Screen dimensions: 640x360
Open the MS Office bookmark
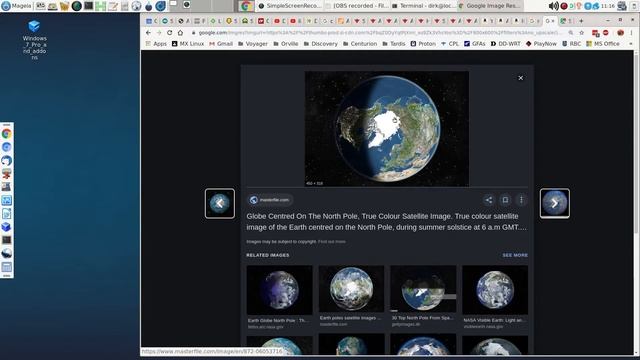click(603, 44)
